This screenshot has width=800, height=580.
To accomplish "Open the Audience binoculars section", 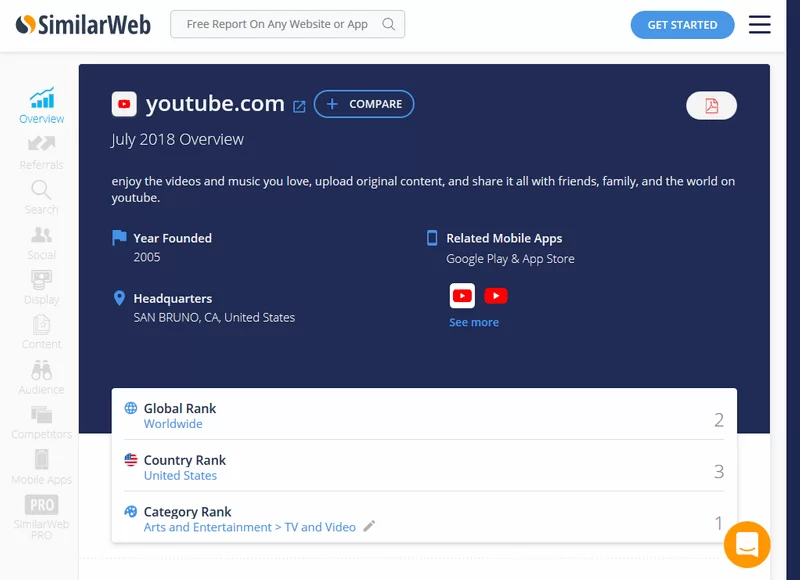I will 41,377.
